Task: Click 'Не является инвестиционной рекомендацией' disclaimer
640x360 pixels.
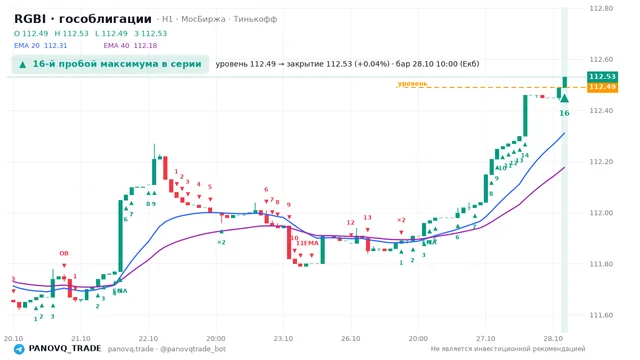Action: pos(508,349)
